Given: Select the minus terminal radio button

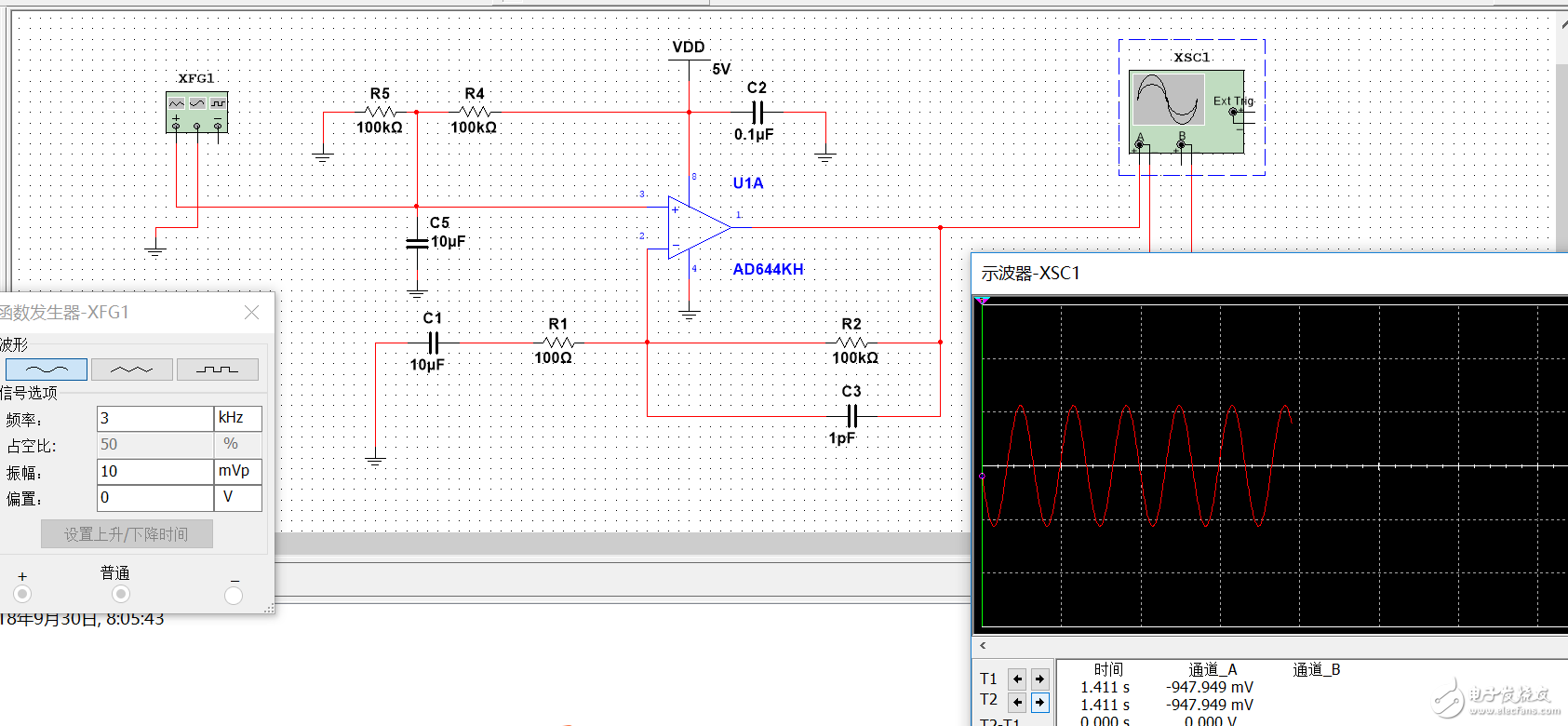Looking at the screenshot, I should 234,595.
